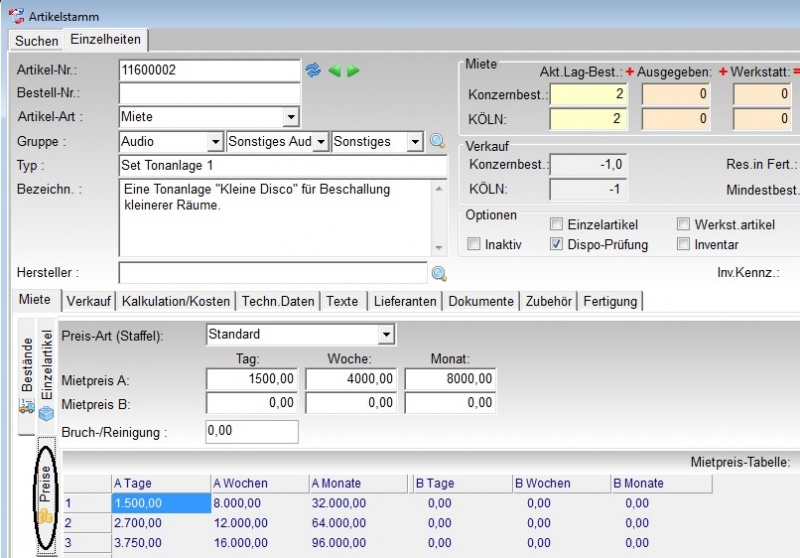Image resolution: width=800 pixels, height=558 pixels.
Task: Open the Verkauf tab
Action: click(88, 301)
